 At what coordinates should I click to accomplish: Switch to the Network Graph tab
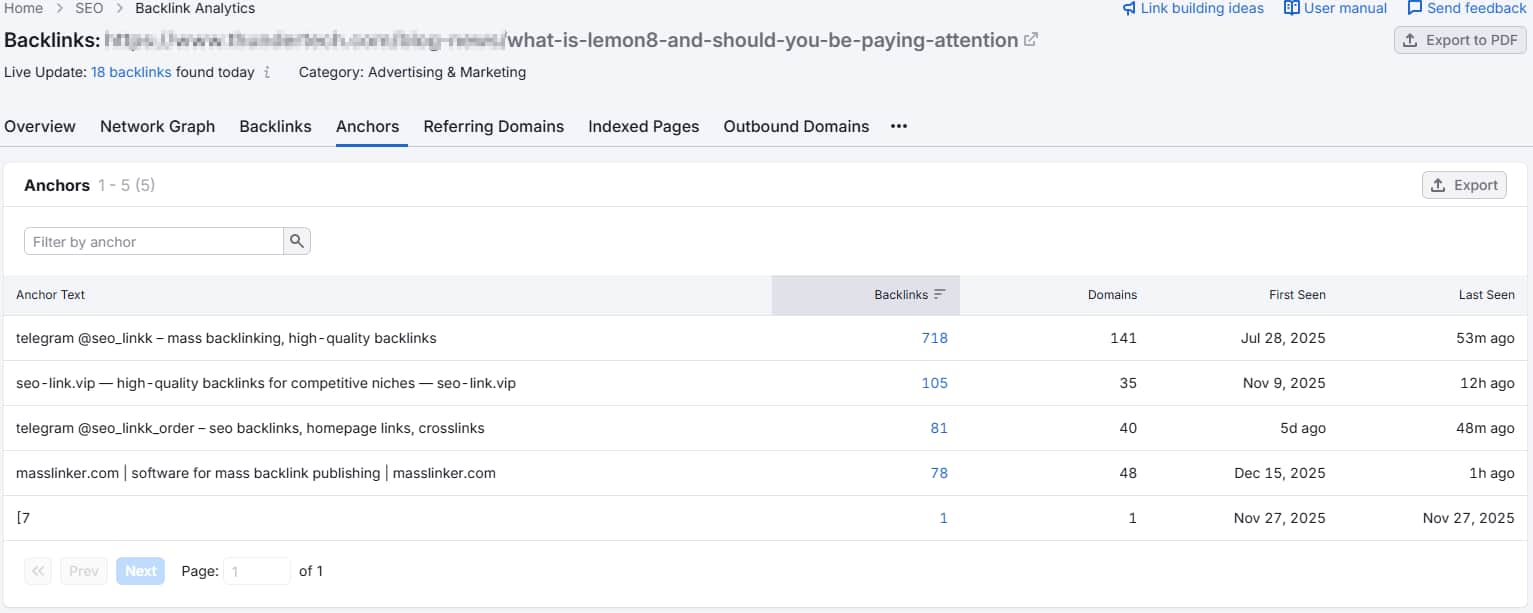(157, 126)
